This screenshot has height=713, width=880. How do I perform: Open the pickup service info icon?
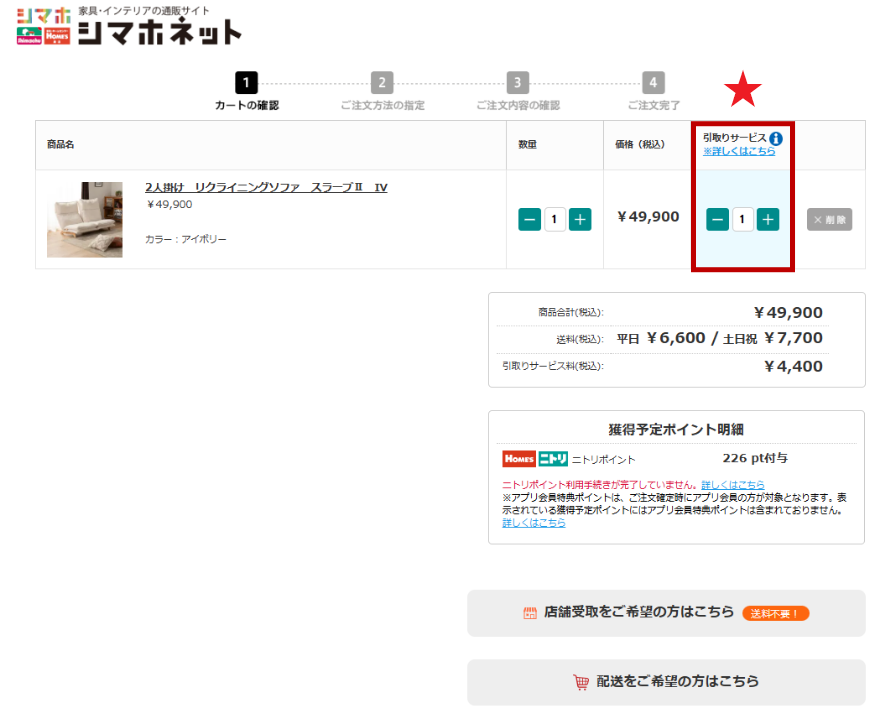[776, 138]
